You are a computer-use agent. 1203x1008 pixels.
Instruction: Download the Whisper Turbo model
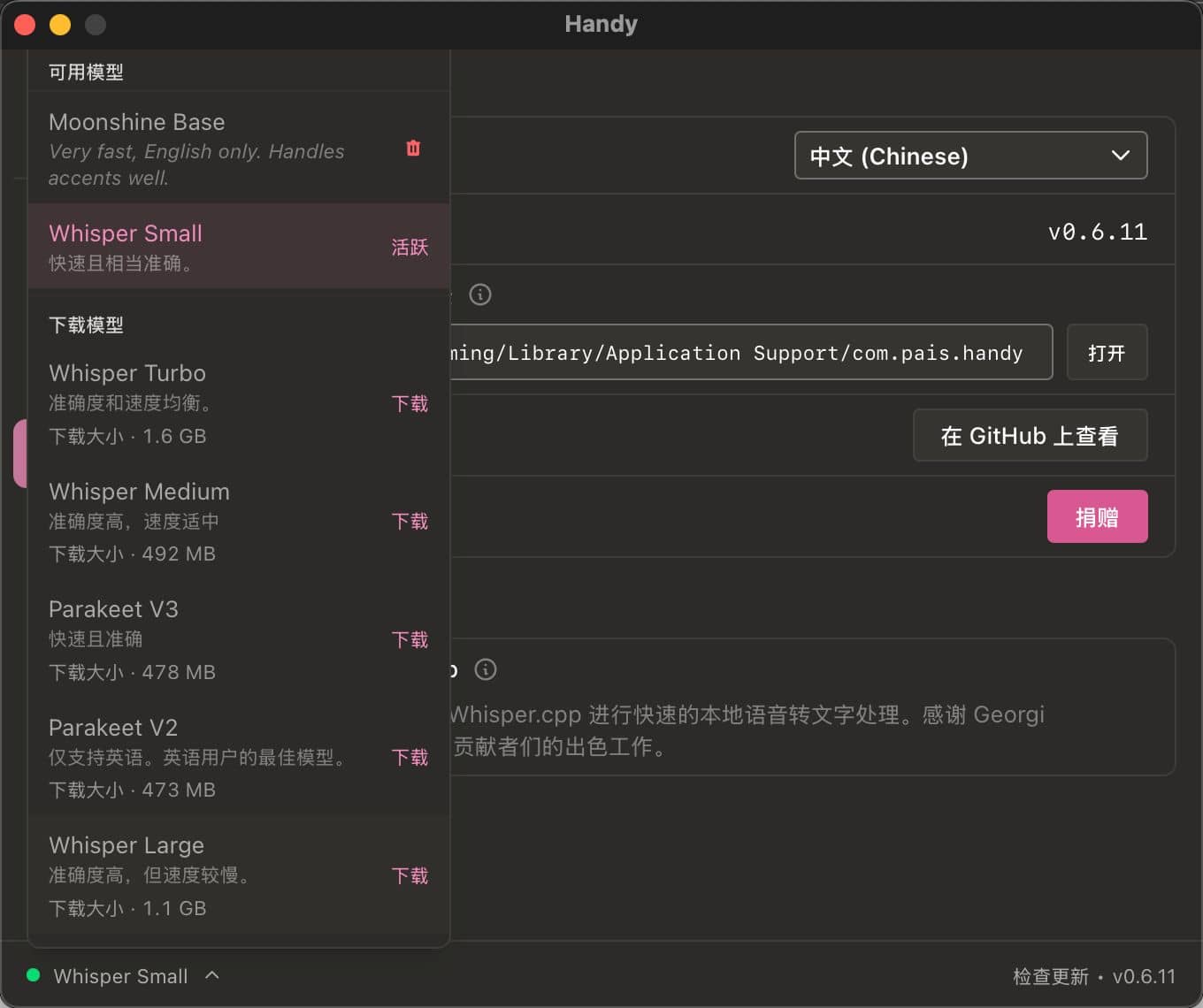click(410, 404)
